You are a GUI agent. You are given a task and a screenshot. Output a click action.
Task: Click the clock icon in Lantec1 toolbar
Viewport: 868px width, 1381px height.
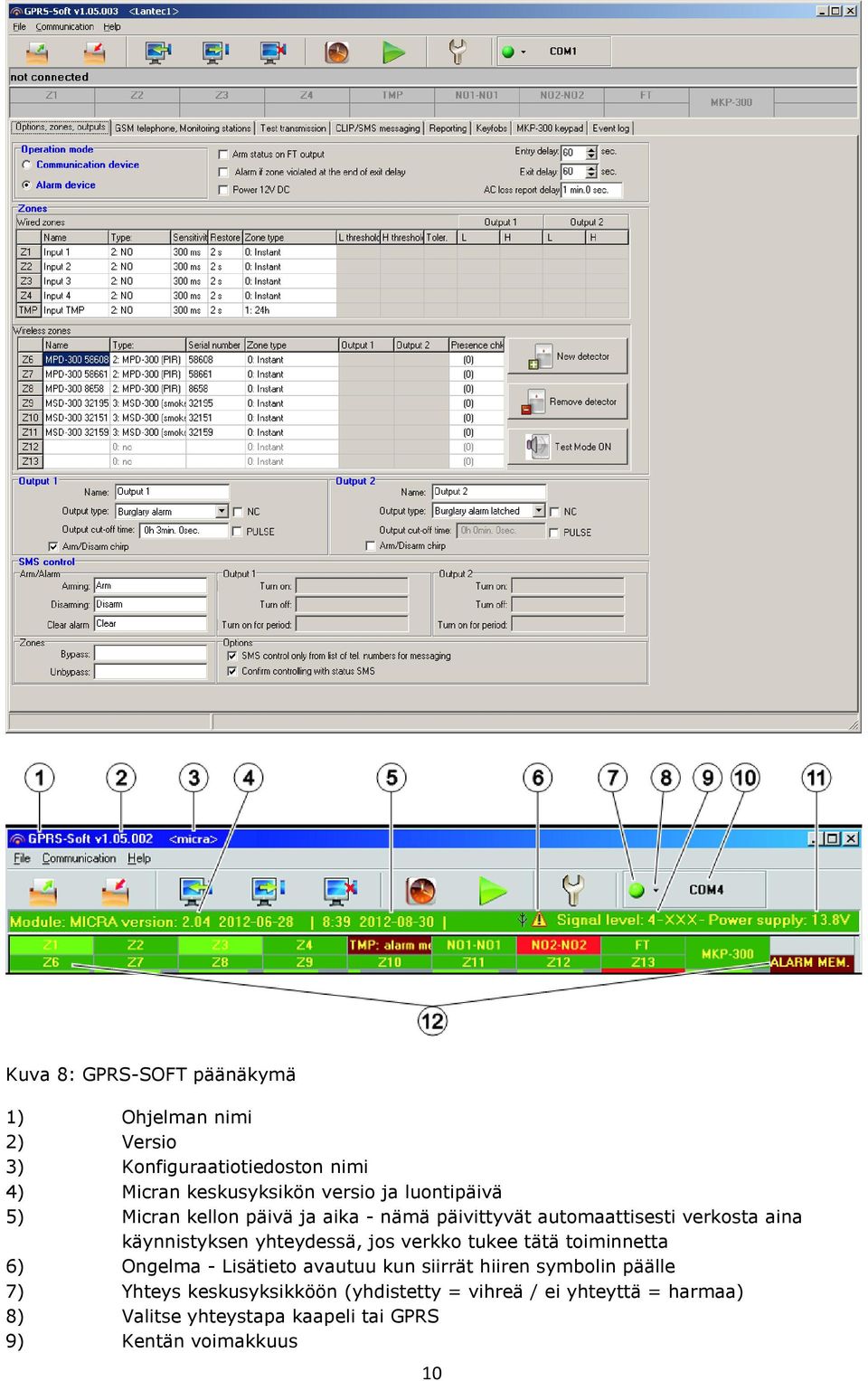click(x=336, y=52)
